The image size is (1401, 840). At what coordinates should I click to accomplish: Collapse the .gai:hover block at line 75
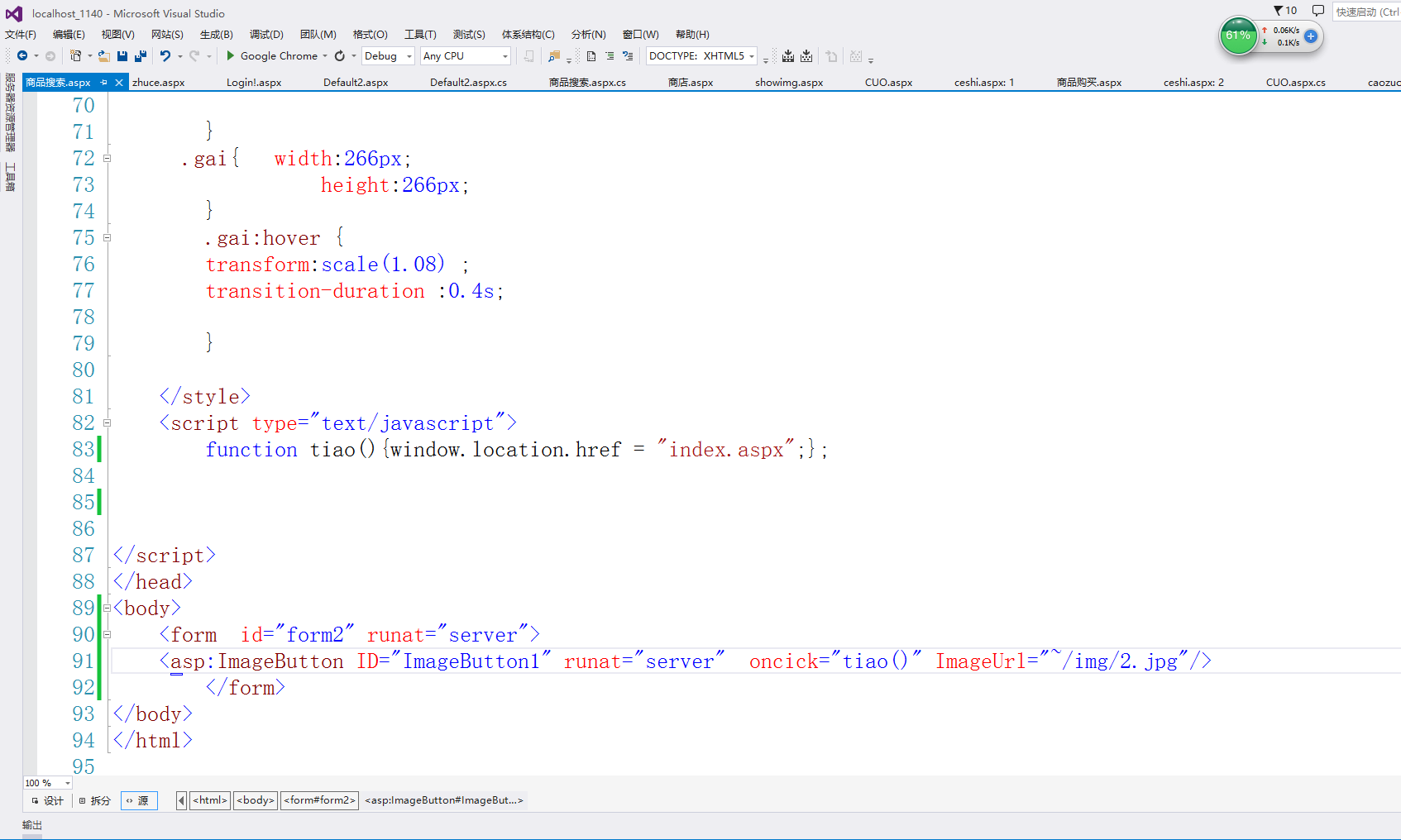107,237
